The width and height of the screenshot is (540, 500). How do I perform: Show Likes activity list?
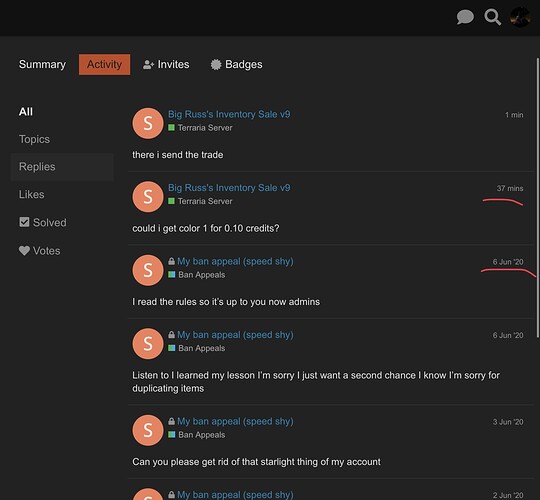pos(32,195)
